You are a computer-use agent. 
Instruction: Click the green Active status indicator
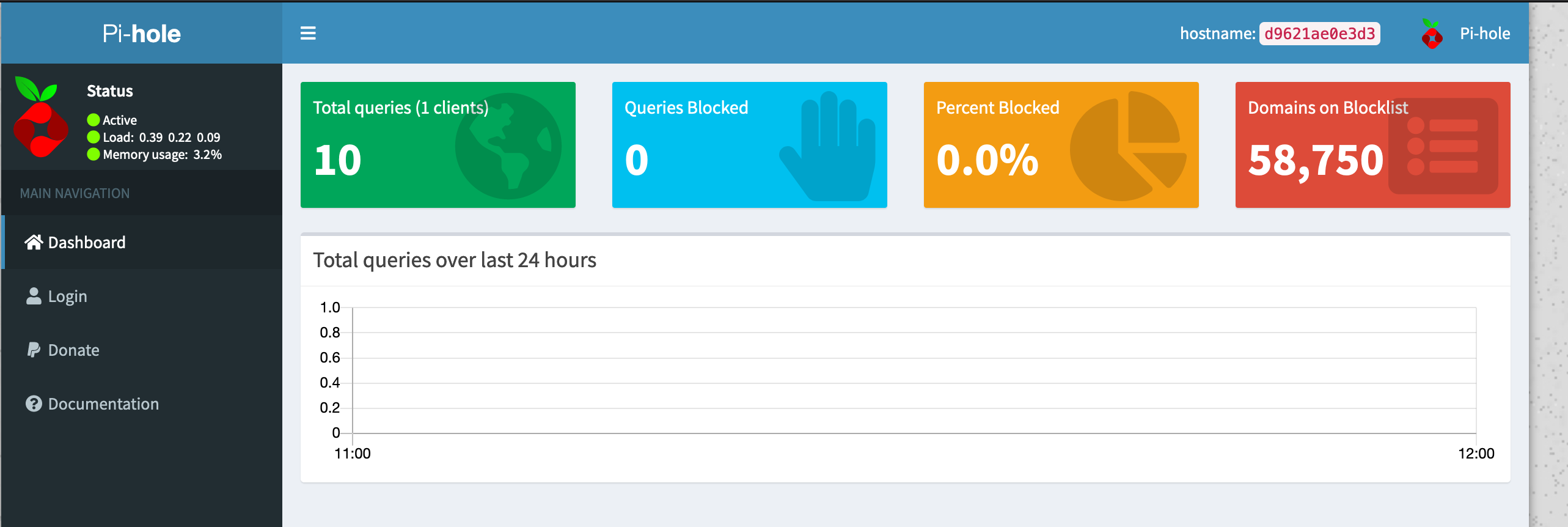point(93,120)
